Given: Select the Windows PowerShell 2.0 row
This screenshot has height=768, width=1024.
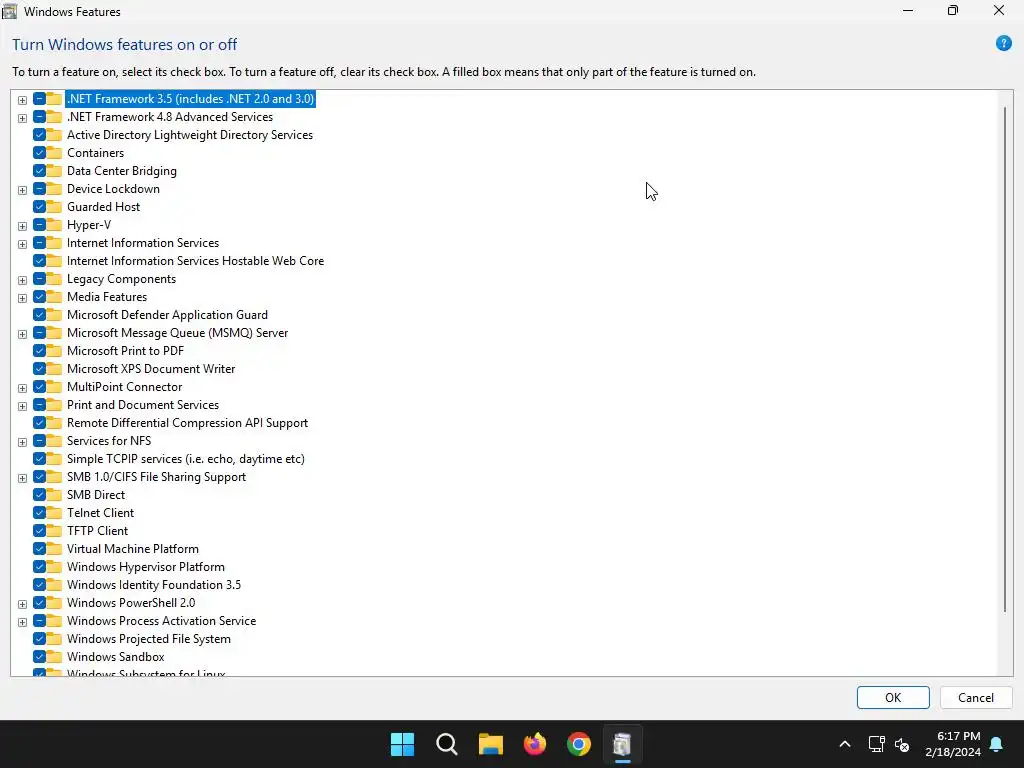Looking at the screenshot, I should coord(131,603).
